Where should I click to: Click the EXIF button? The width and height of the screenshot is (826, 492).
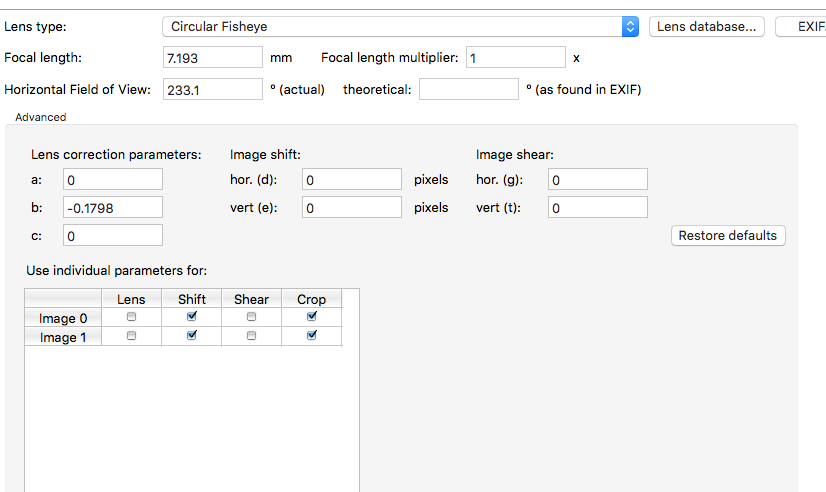tap(805, 27)
